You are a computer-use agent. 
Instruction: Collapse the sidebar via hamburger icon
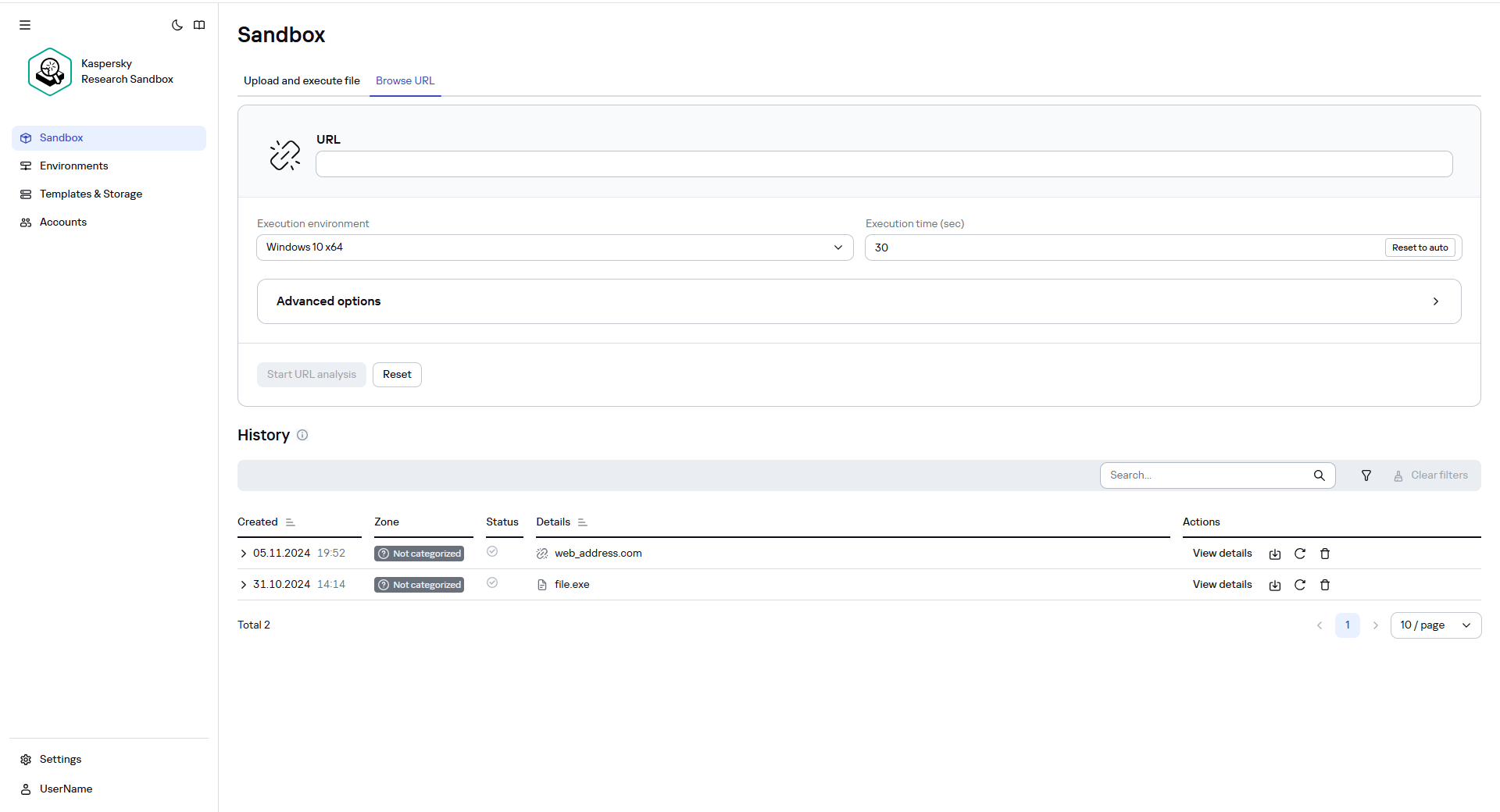coord(24,24)
